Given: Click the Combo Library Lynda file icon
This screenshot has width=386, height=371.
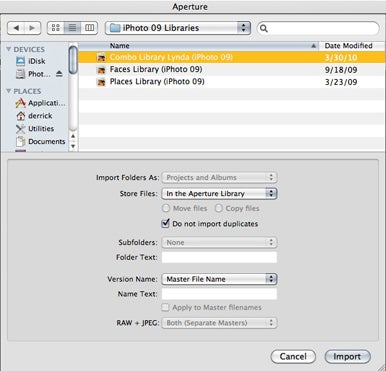Looking at the screenshot, I should (x=101, y=57).
